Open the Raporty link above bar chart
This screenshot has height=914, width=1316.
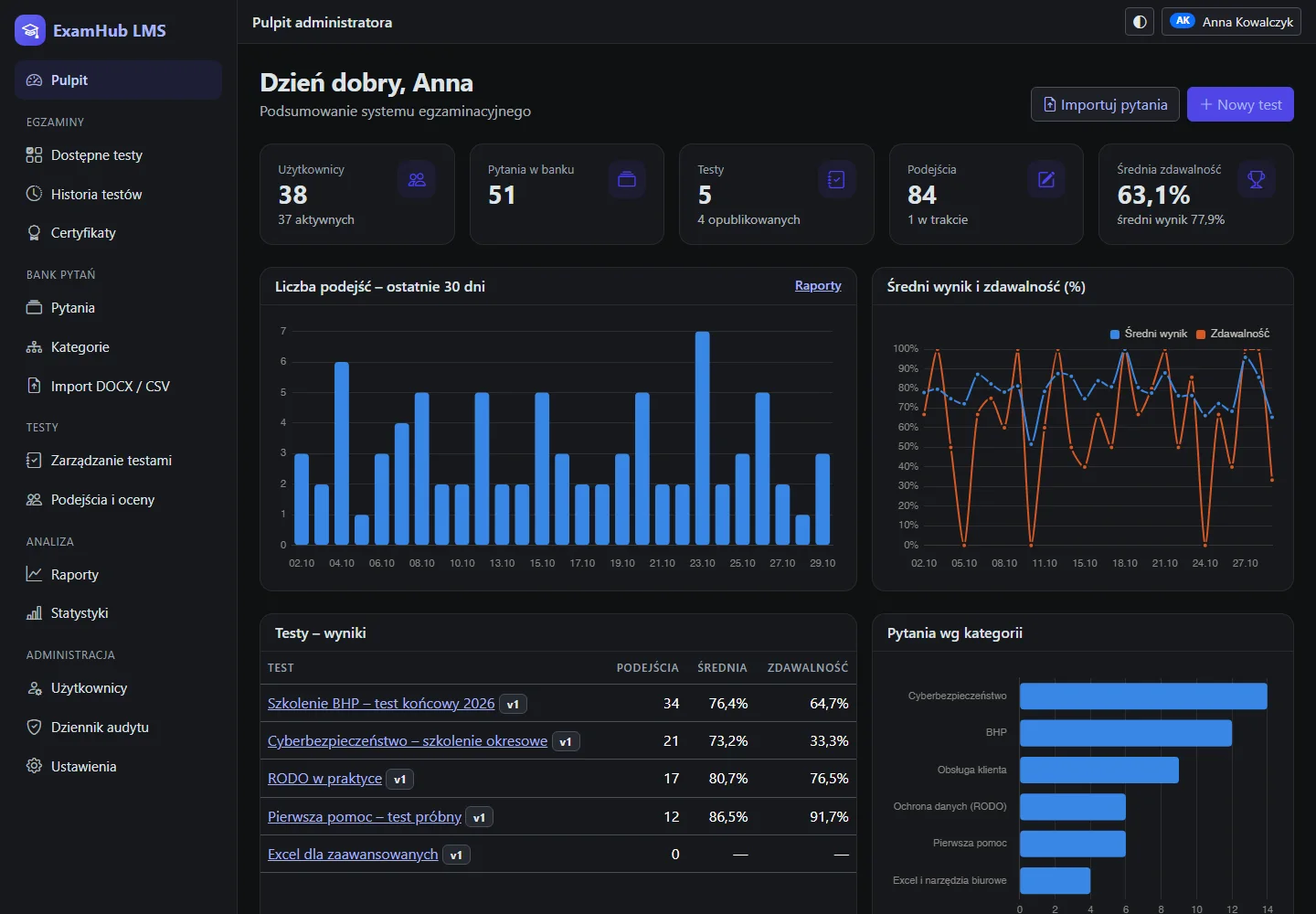pyautogui.click(x=818, y=286)
